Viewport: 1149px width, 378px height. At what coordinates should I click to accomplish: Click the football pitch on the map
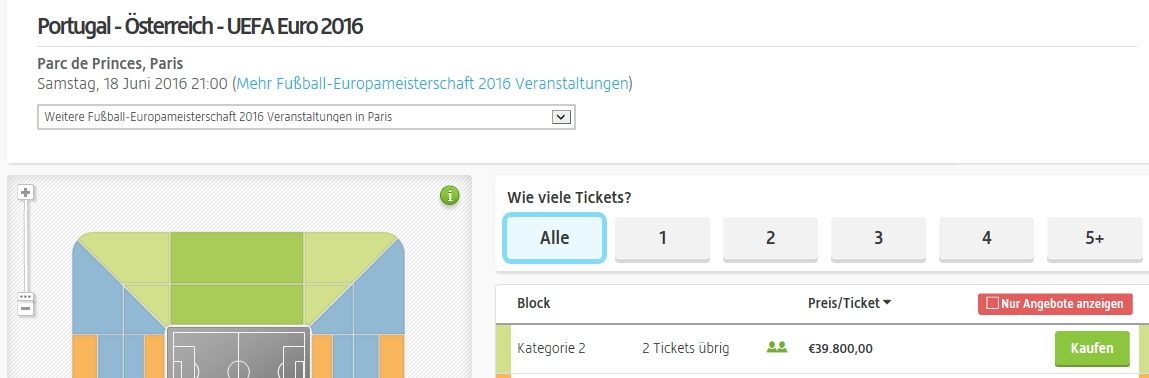(239, 353)
